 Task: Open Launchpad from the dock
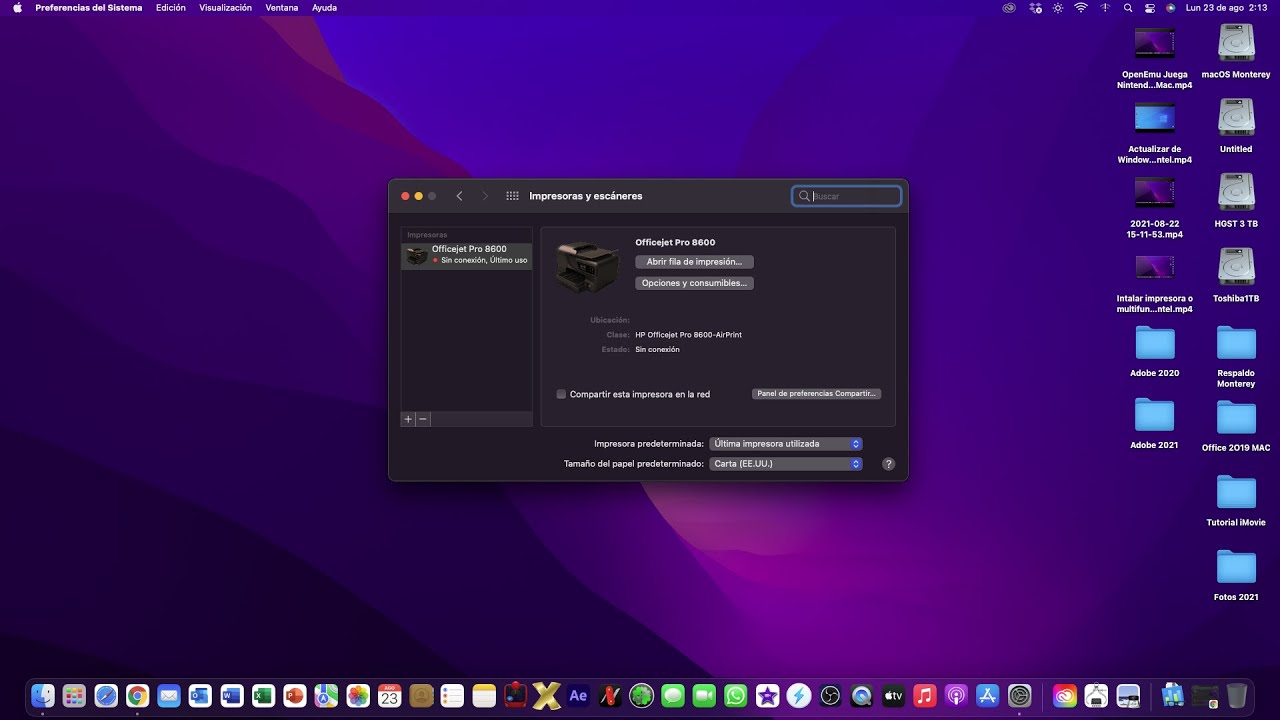click(x=74, y=696)
